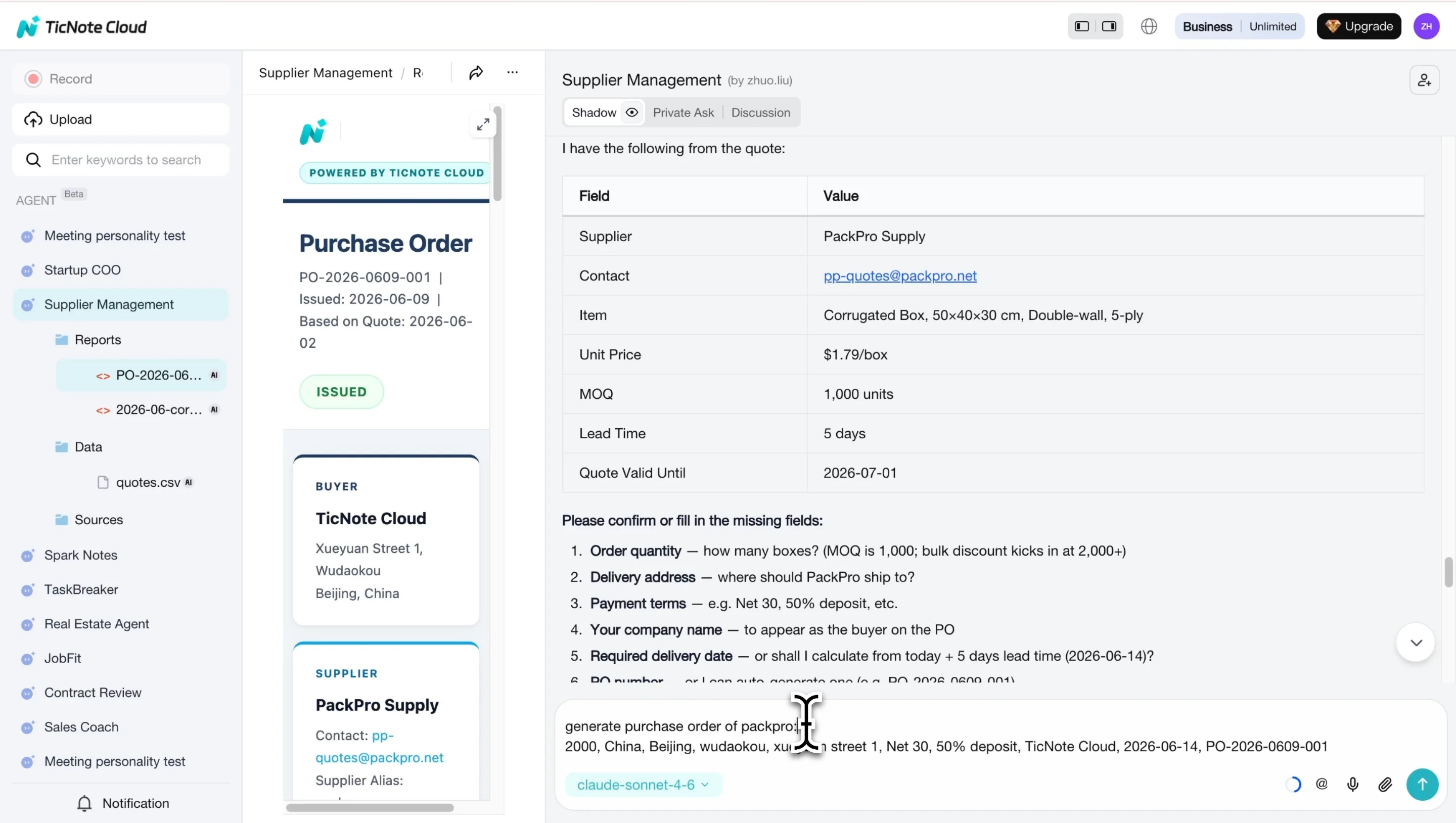The width and height of the screenshot is (1456, 823).
Task: Click the Upload button
Action: 120,119
